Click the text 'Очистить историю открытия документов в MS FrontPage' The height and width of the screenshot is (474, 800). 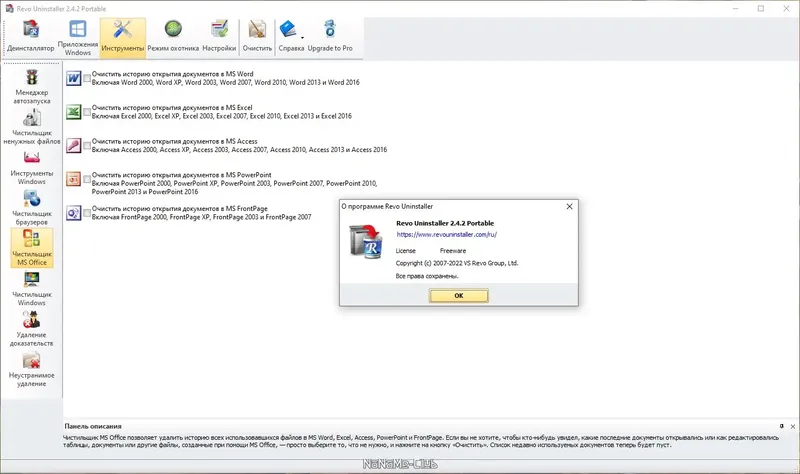[180, 209]
